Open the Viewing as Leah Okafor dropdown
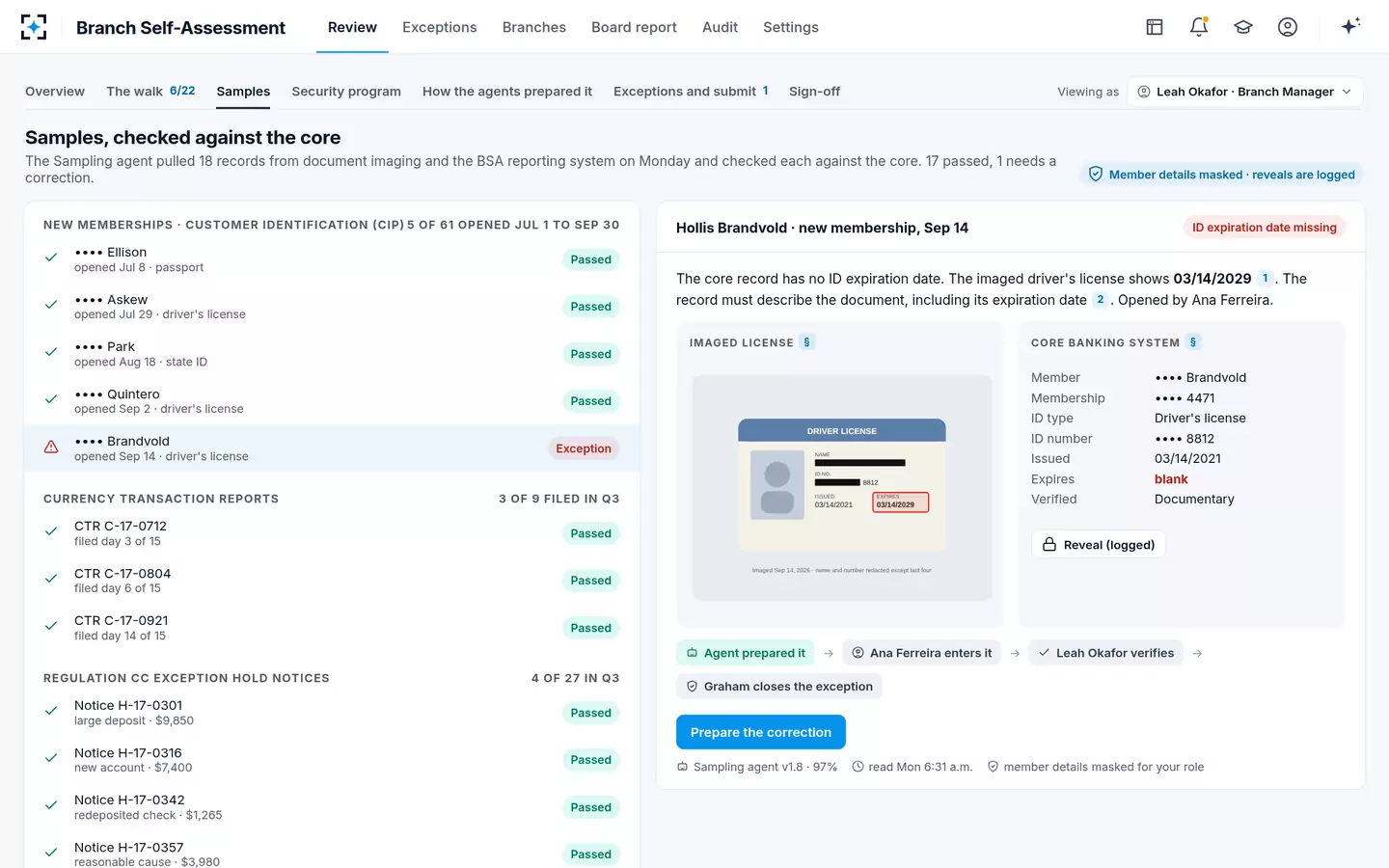 (x=1245, y=92)
